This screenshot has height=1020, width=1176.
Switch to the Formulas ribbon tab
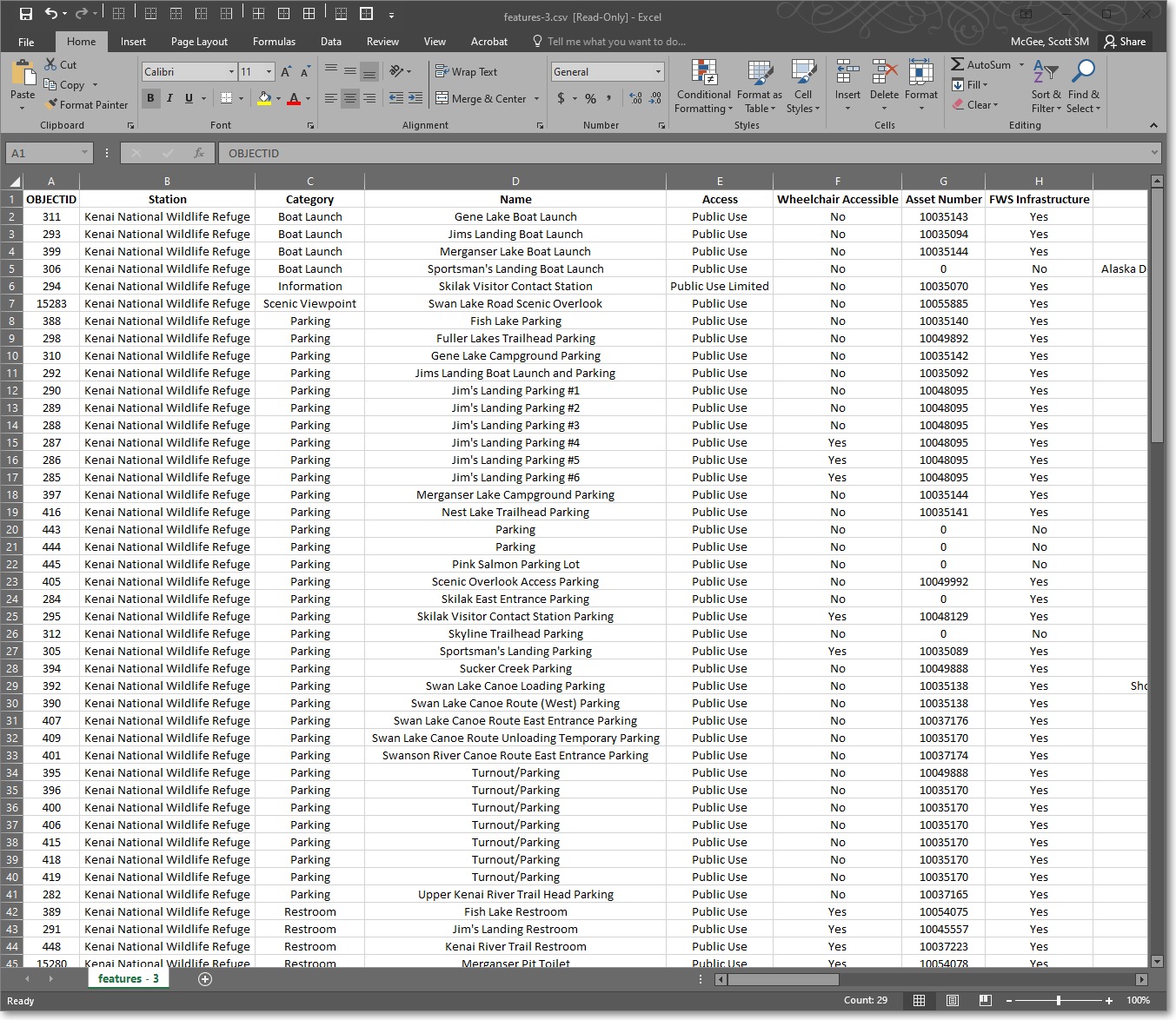pos(274,42)
